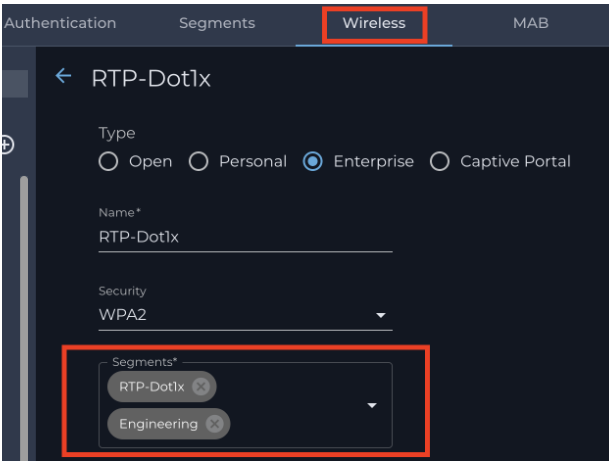Click the highlighted sidebar item block
The width and height of the screenshot is (609, 464).
point(15,83)
